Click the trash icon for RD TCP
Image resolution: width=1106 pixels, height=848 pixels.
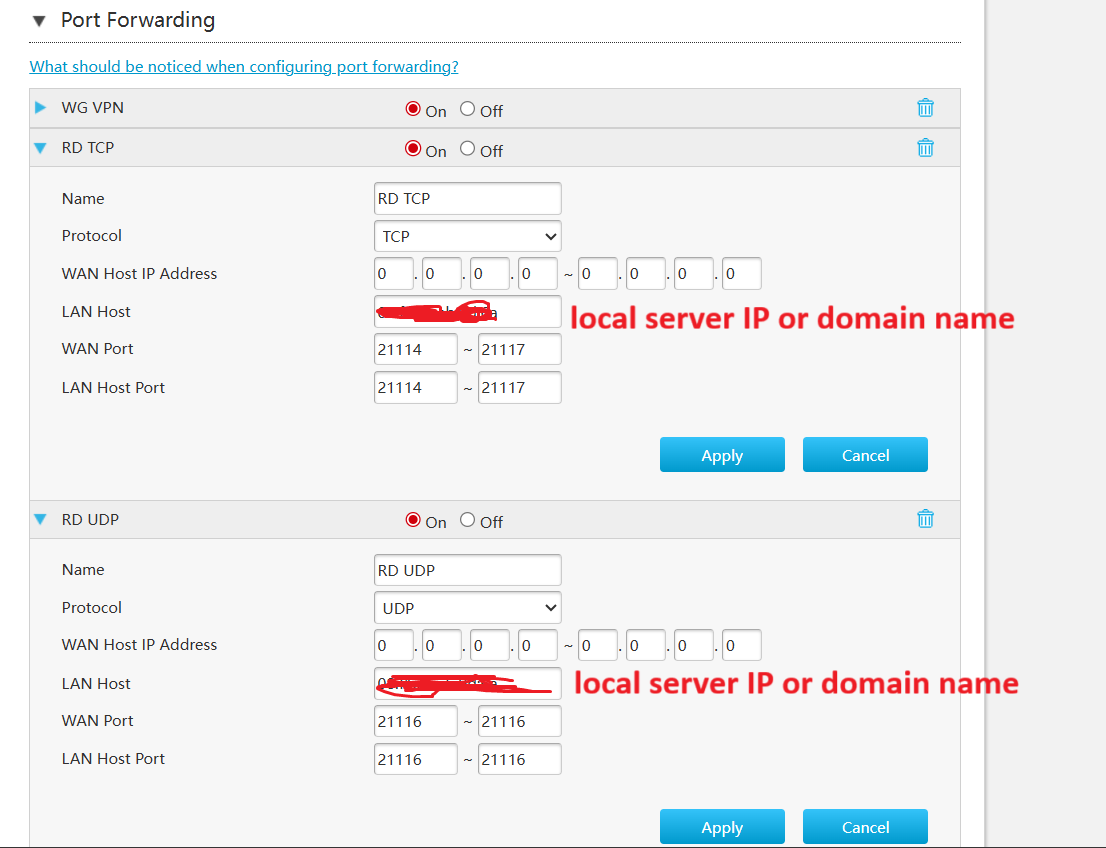925,148
